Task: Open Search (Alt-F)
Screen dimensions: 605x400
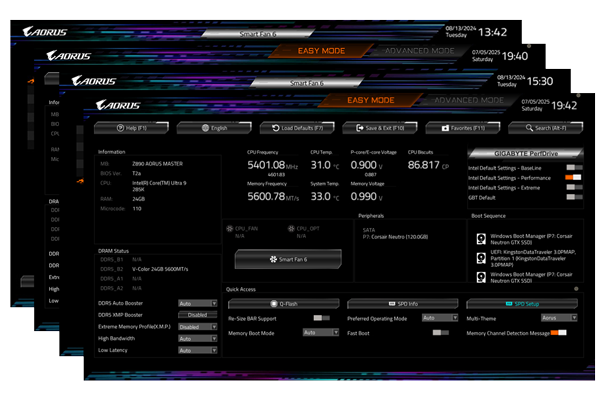Action: pos(546,128)
